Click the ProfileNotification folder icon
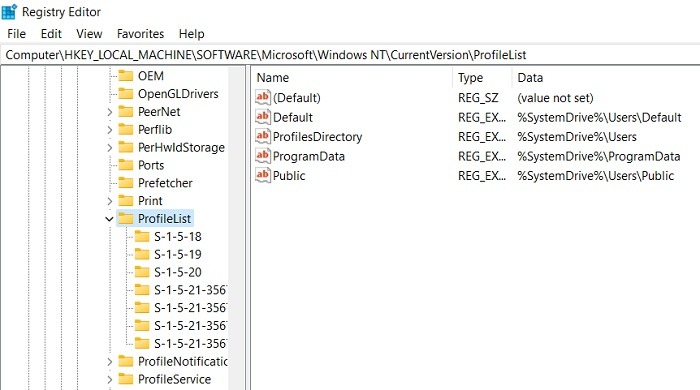The height and width of the screenshot is (390, 700). [126, 361]
